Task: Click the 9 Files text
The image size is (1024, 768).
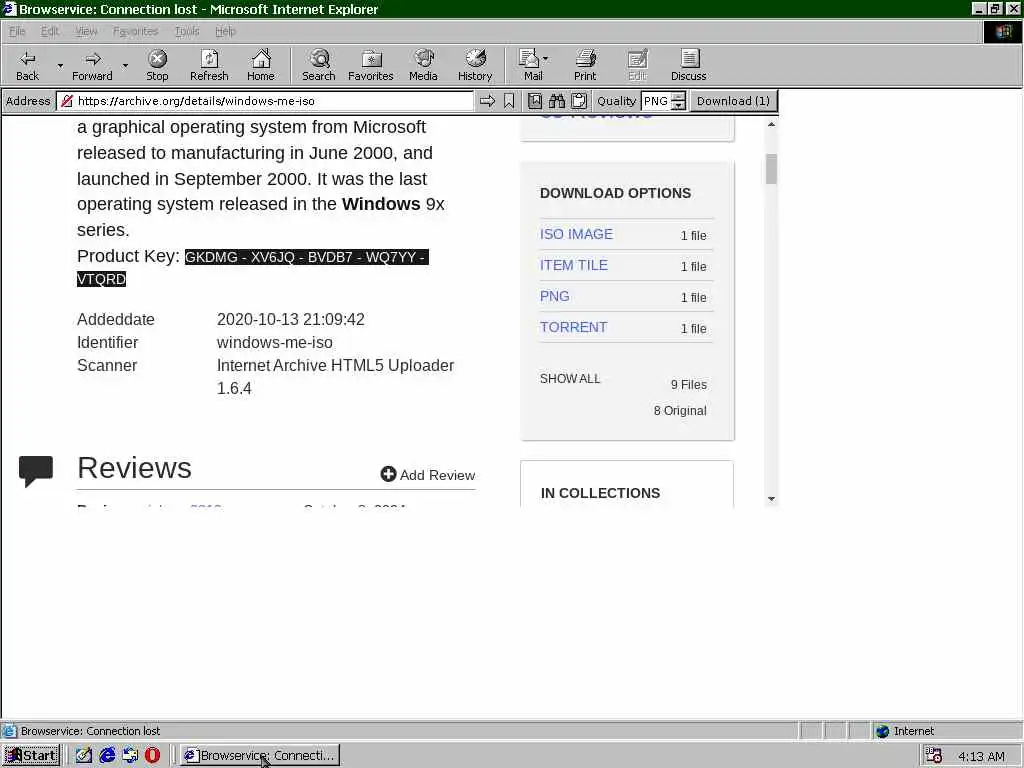Action: coord(688,385)
